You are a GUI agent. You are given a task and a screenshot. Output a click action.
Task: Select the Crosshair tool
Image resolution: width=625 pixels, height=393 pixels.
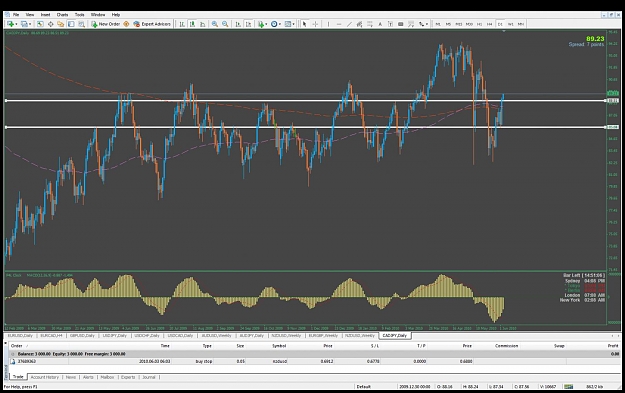(315, 24)
